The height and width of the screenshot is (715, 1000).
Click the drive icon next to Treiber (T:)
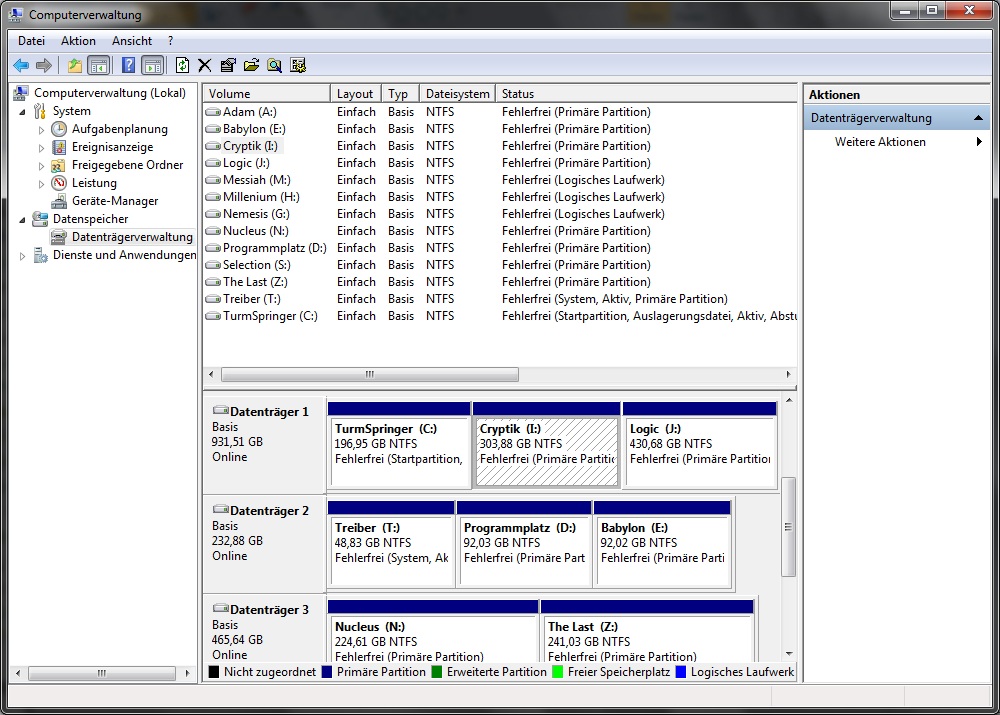coord(213,299)
